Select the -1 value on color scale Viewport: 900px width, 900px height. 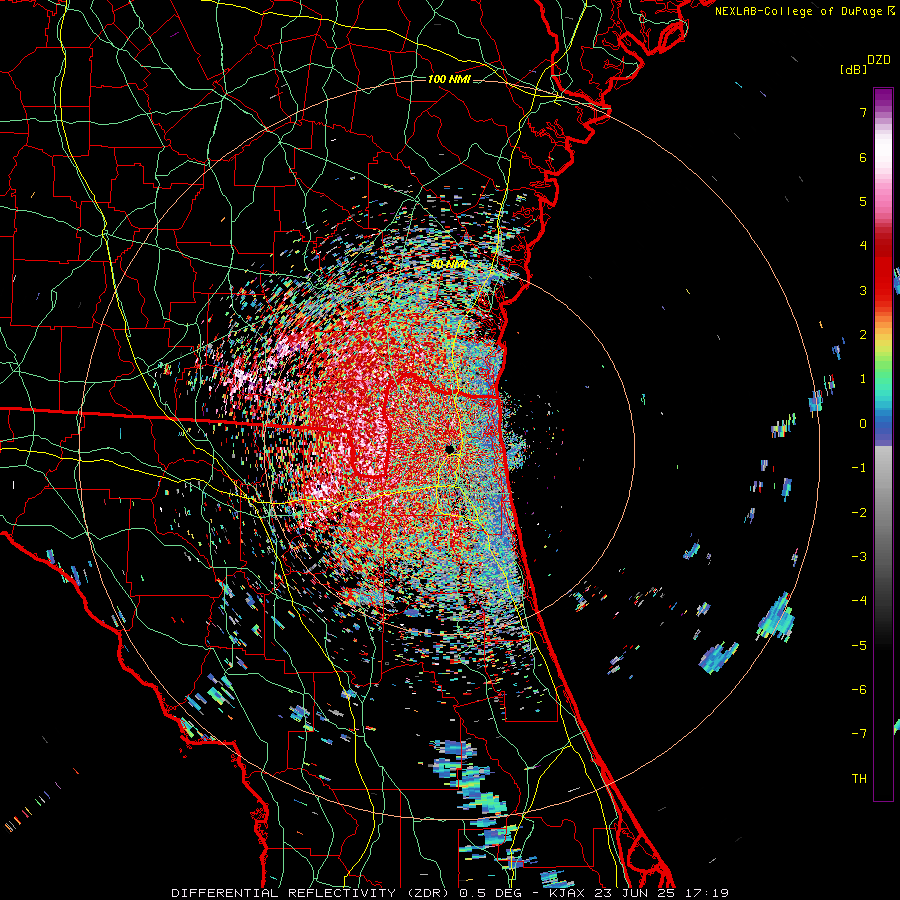(x=859, y=468)
